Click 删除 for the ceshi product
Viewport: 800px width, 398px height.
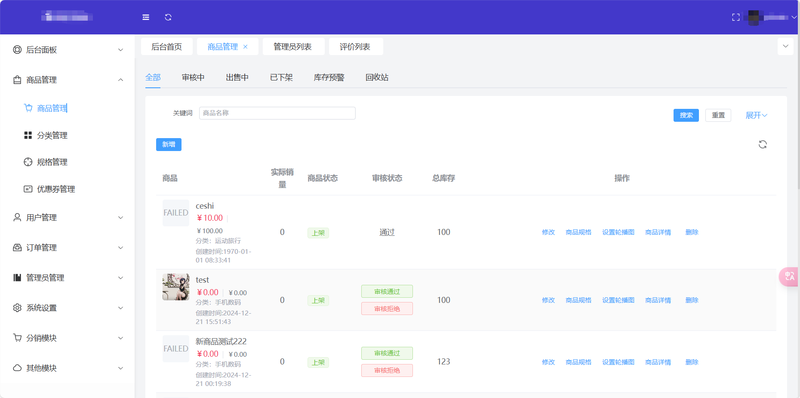[x=692, y=232]
